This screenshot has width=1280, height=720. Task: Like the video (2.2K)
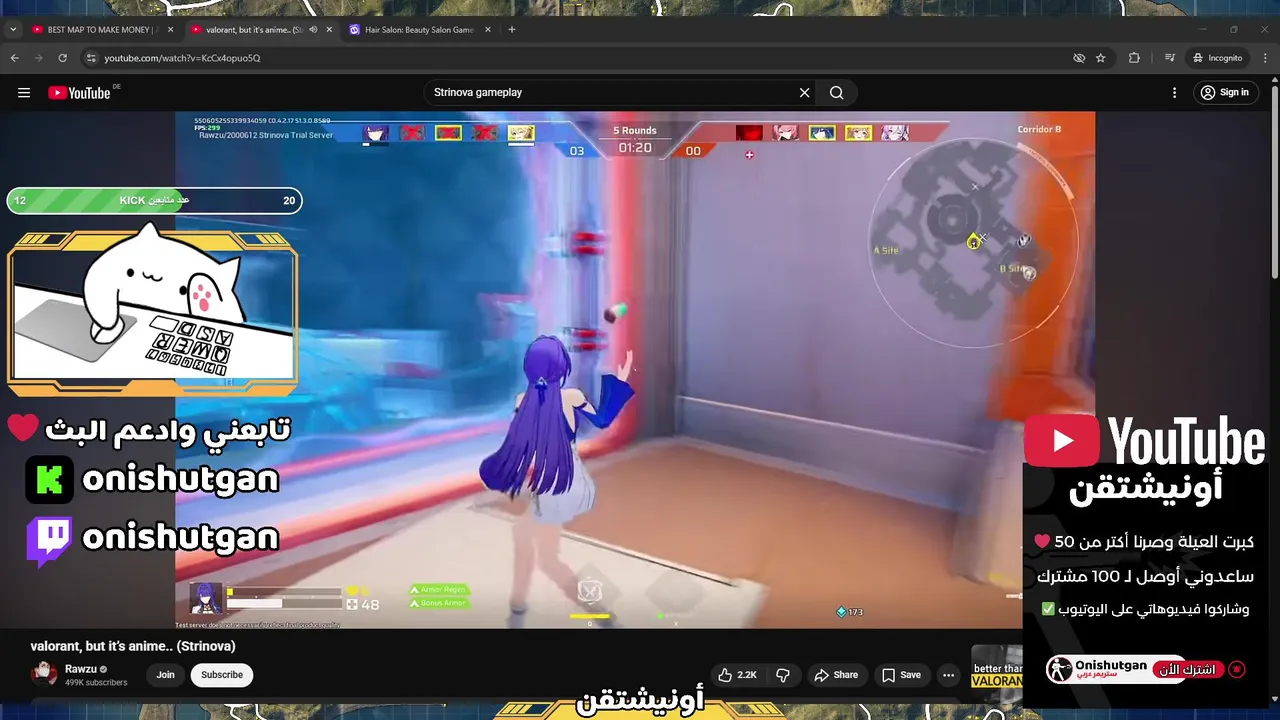pyautogui.click(x=737, y=675)
